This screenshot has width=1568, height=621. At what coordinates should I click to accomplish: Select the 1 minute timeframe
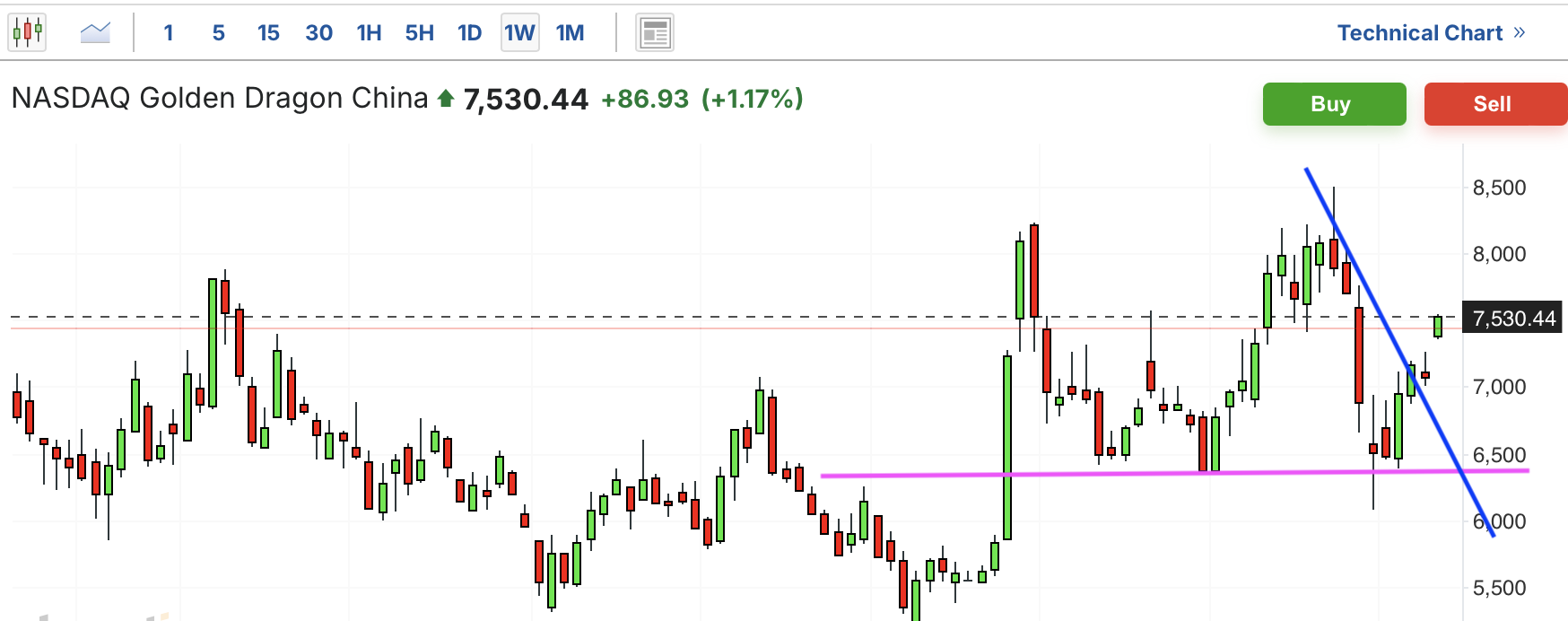(x=169, y=33)
